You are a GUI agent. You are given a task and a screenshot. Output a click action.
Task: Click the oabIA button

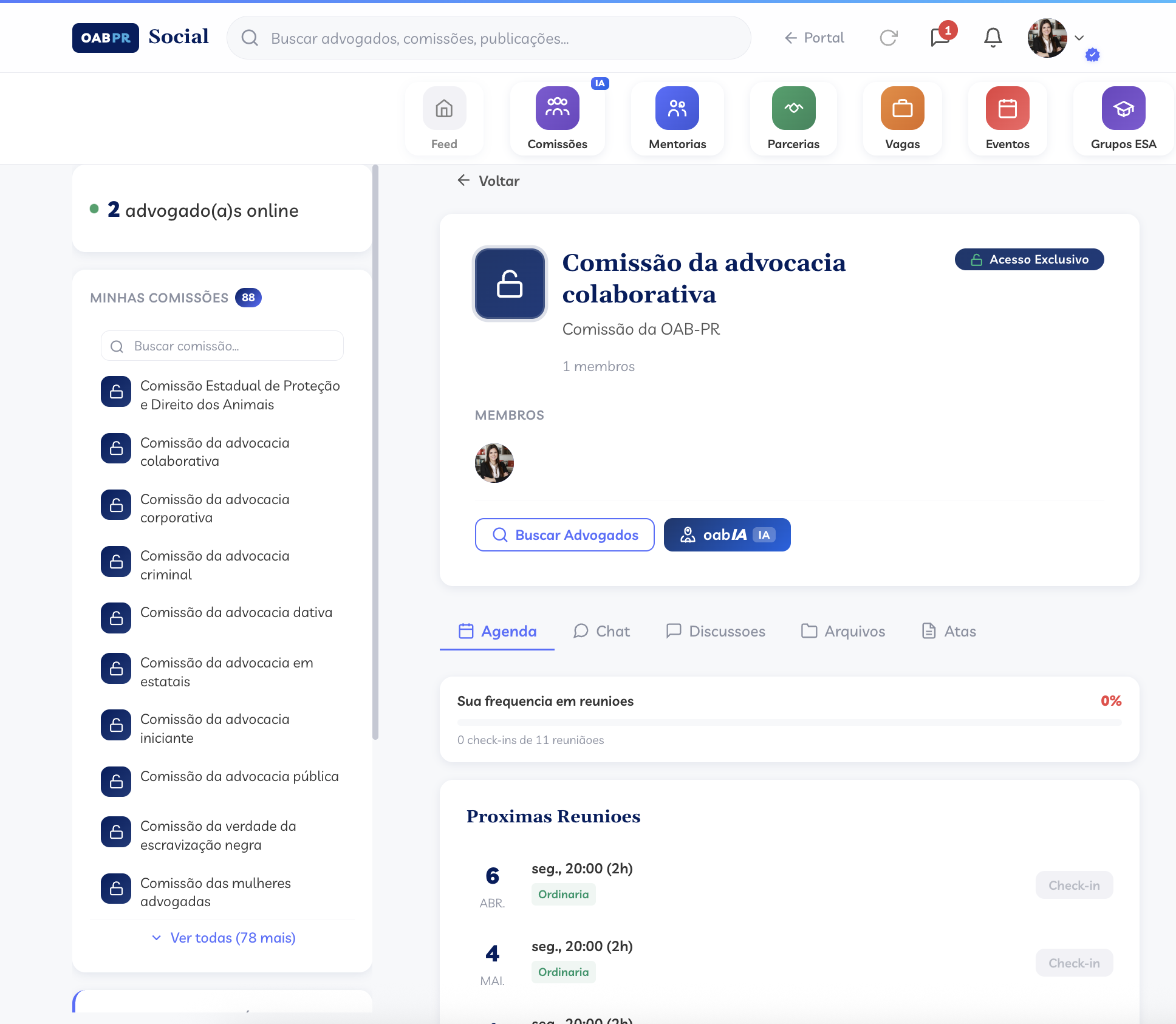[x=726, y=534]
